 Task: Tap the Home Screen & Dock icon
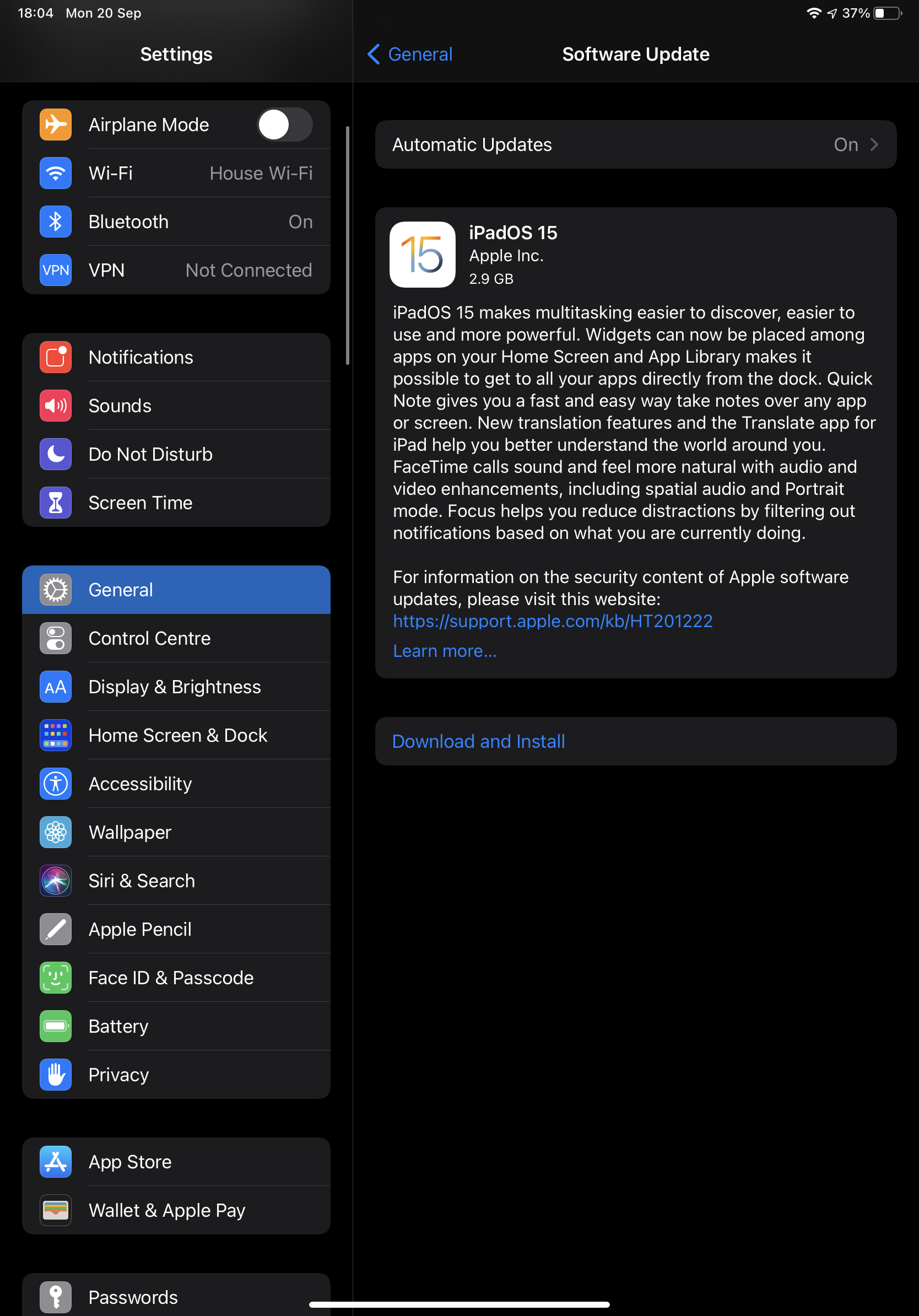click(56, 735)
